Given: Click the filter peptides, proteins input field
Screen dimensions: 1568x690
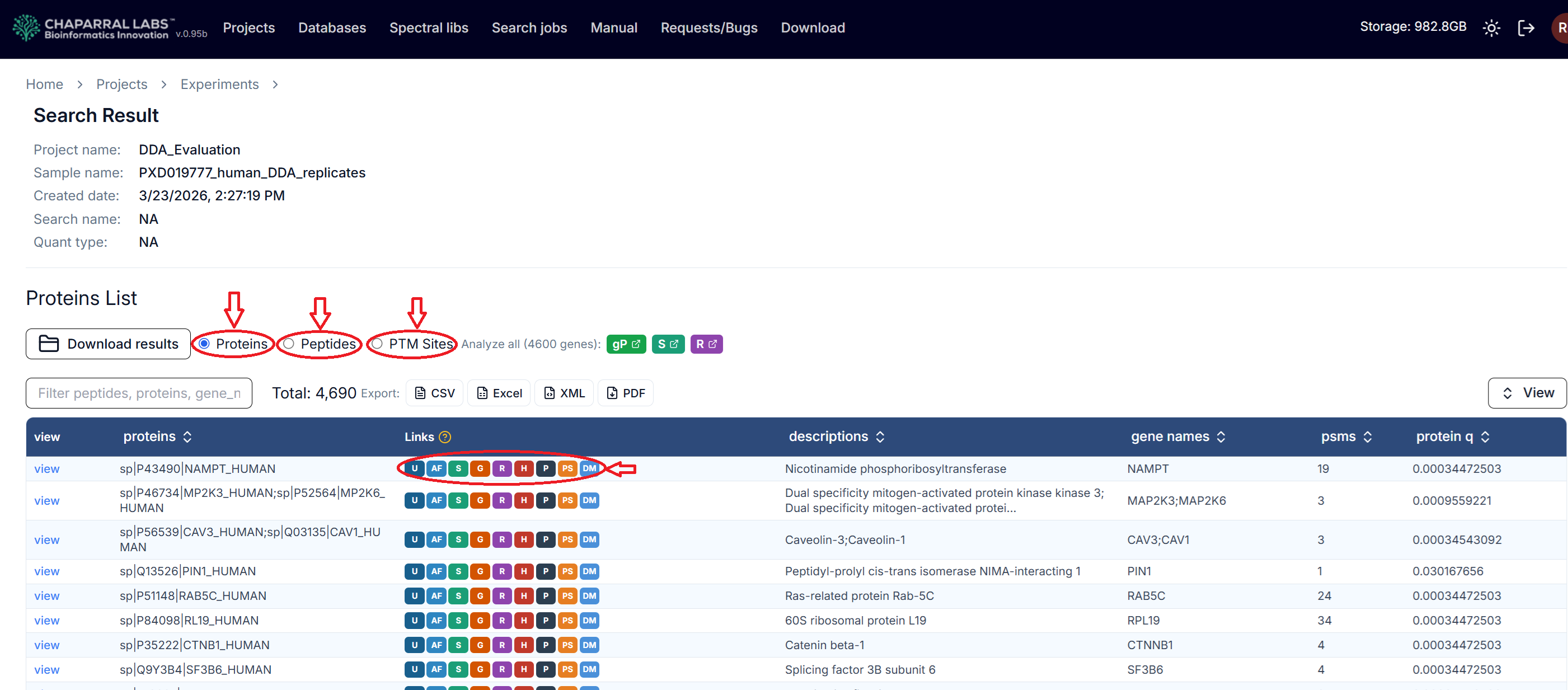Looking at the screenshot, I should coord(139,393).
